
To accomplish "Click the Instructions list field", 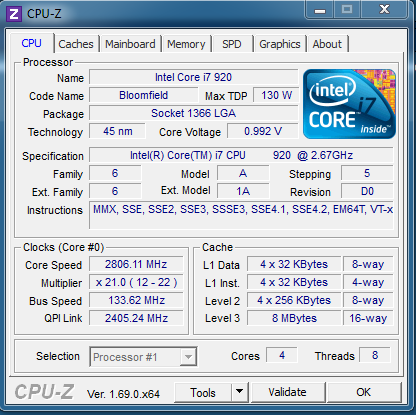I will click(241, 215).
